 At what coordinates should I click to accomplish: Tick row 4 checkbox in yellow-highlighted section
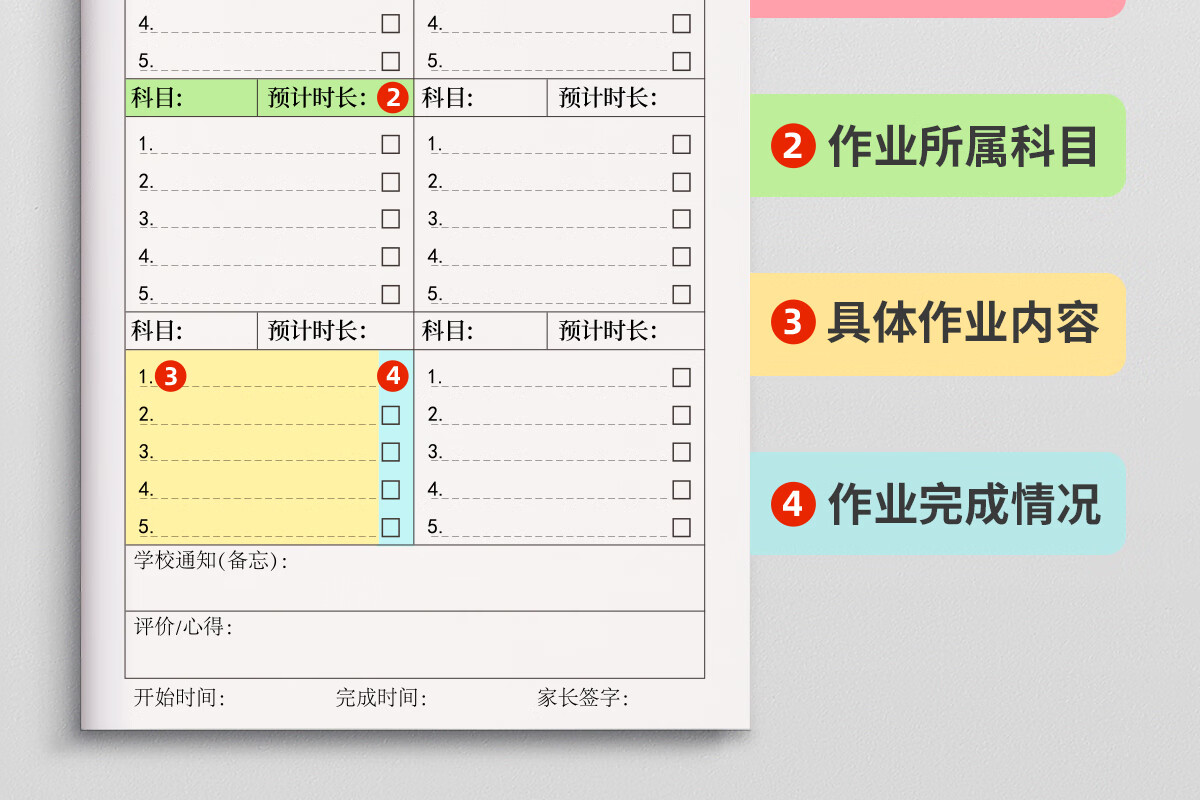[x=391, y=490]
